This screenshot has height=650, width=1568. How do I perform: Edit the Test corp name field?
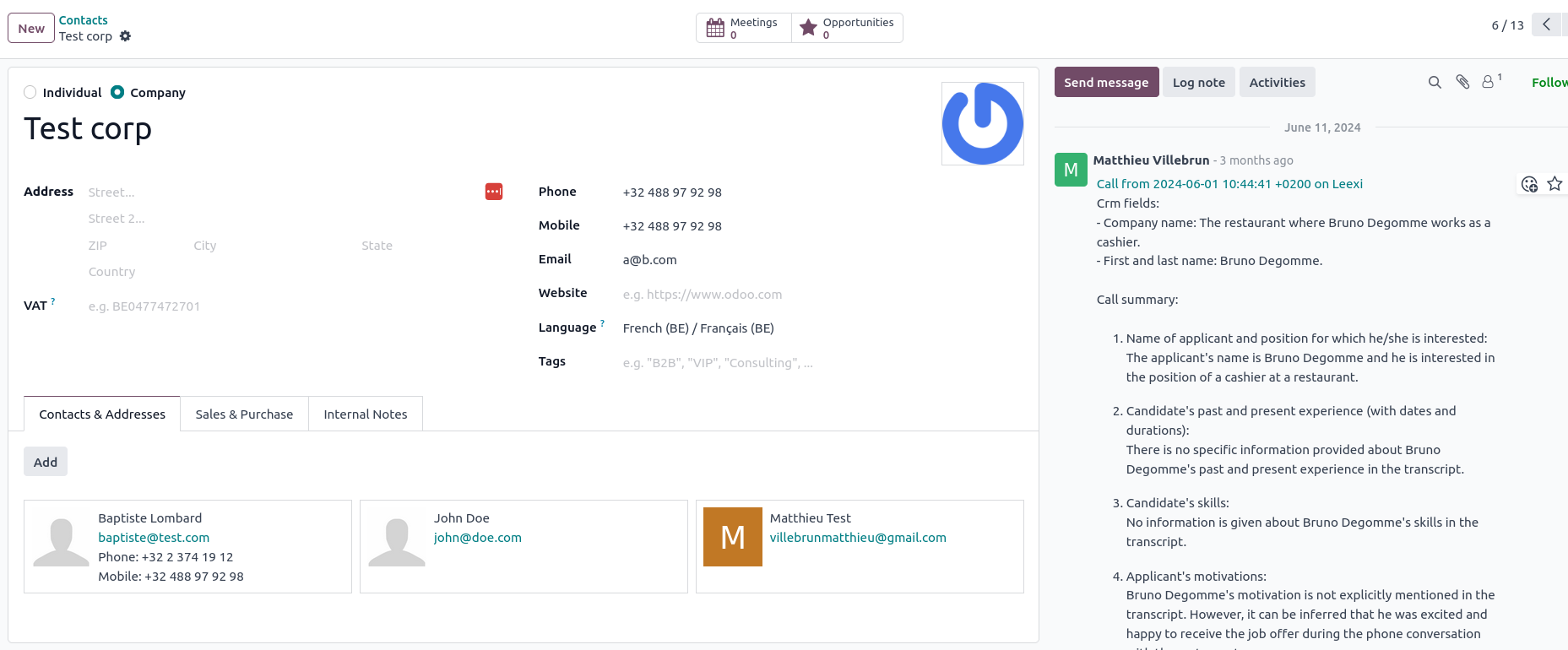pos(473,129)
